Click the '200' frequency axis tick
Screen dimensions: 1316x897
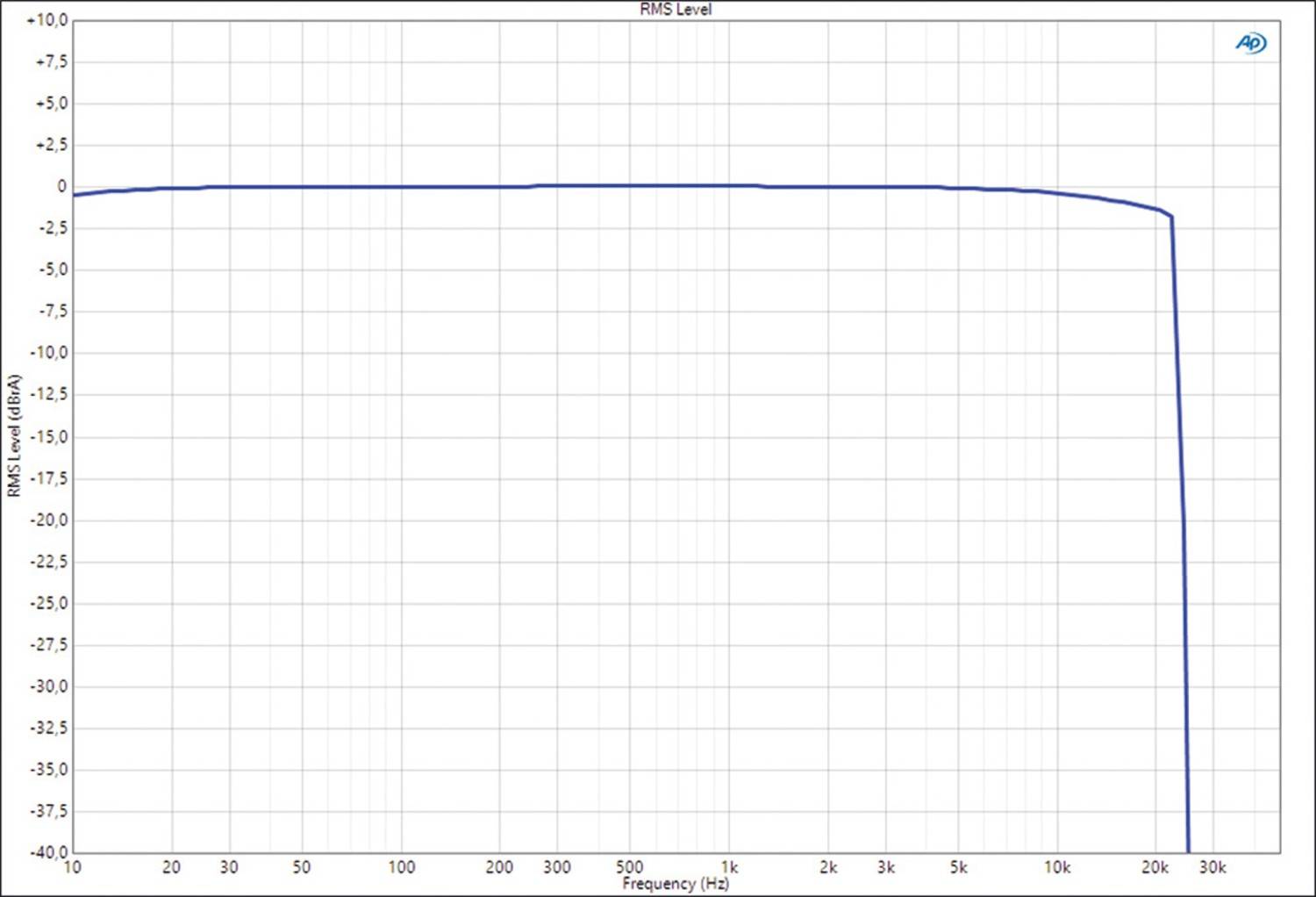(x=499, y=867)
